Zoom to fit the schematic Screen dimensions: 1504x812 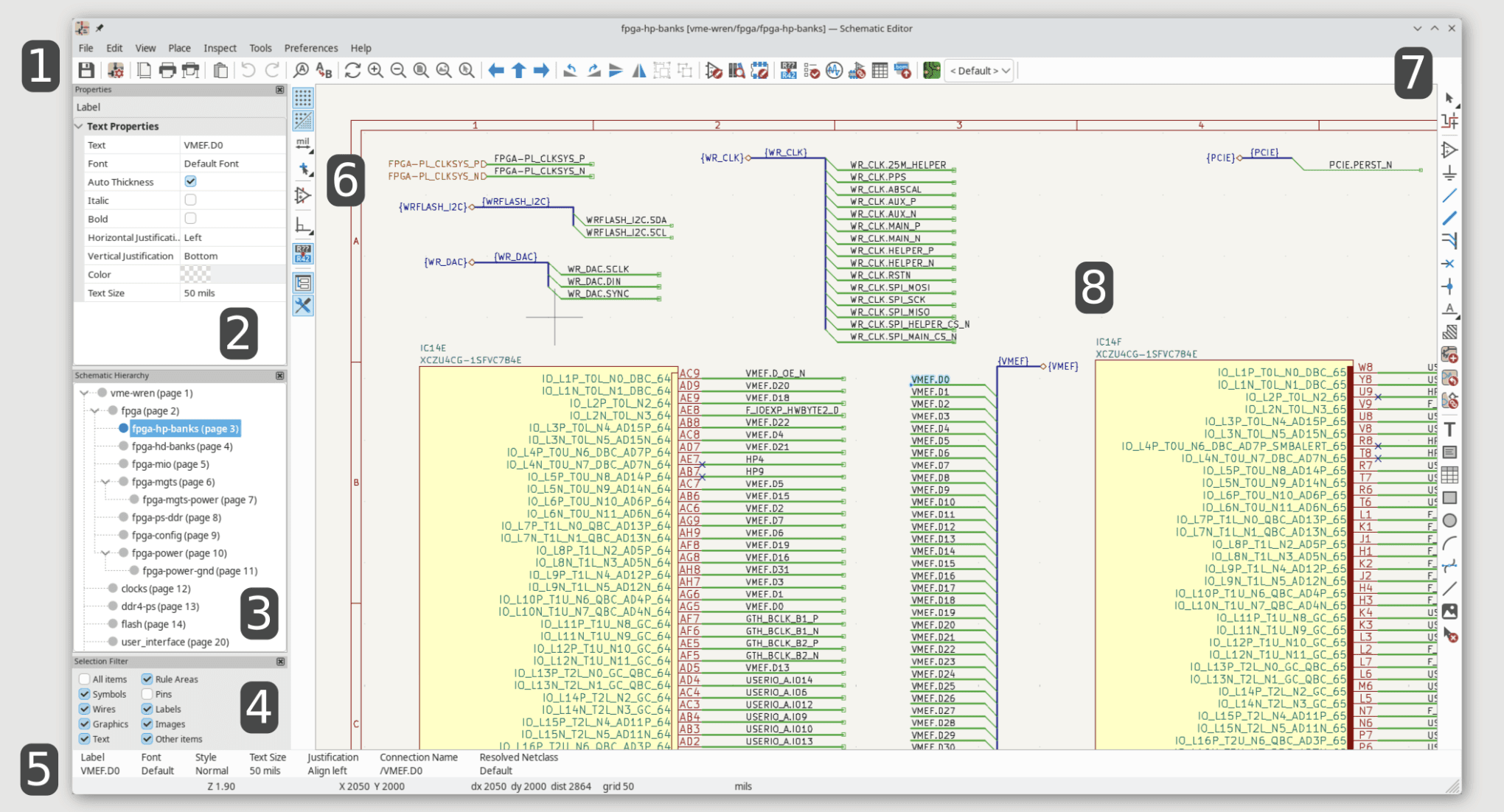click(421, 71)
